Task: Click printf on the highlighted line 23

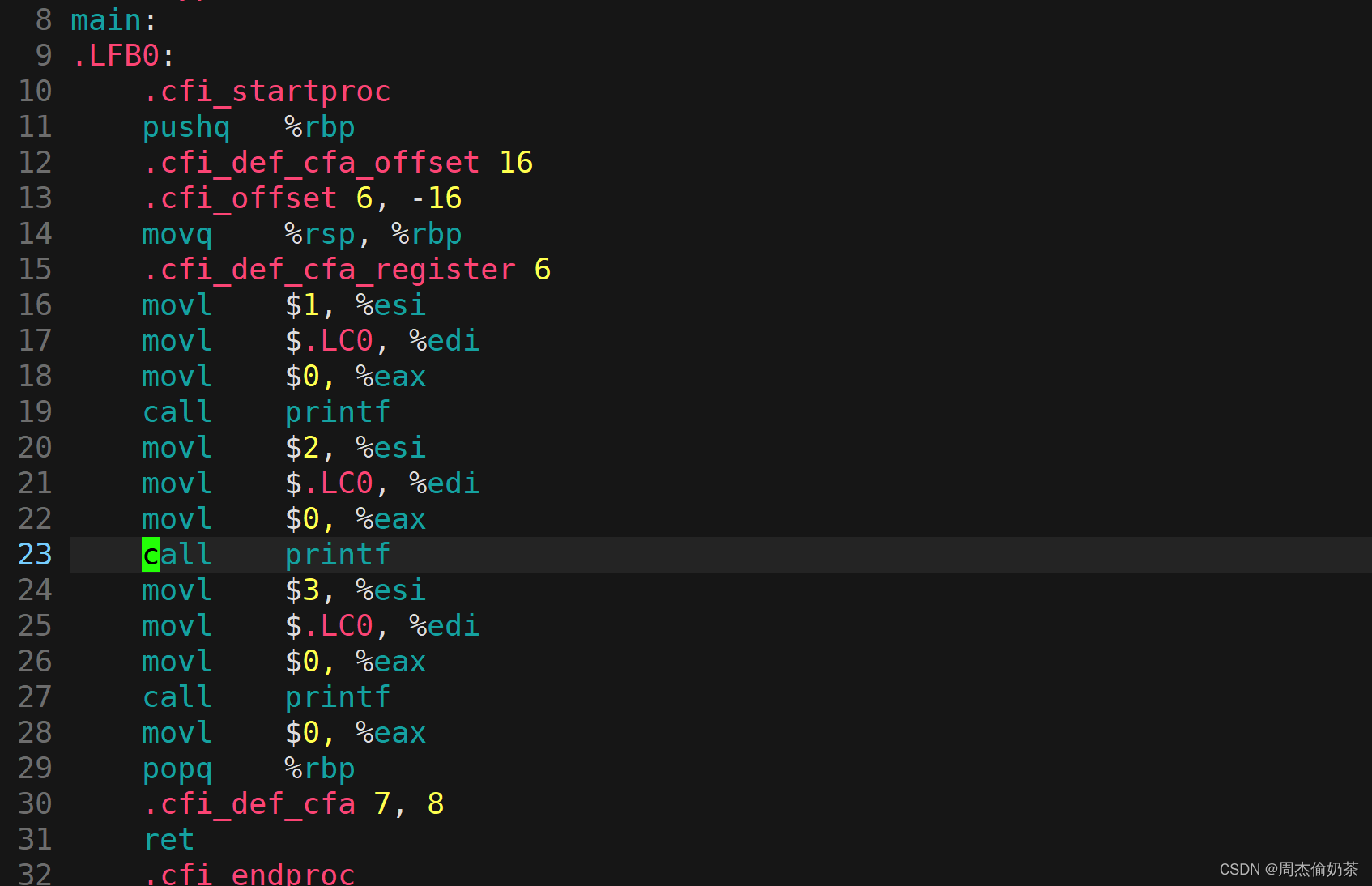Action: point(337,555)
